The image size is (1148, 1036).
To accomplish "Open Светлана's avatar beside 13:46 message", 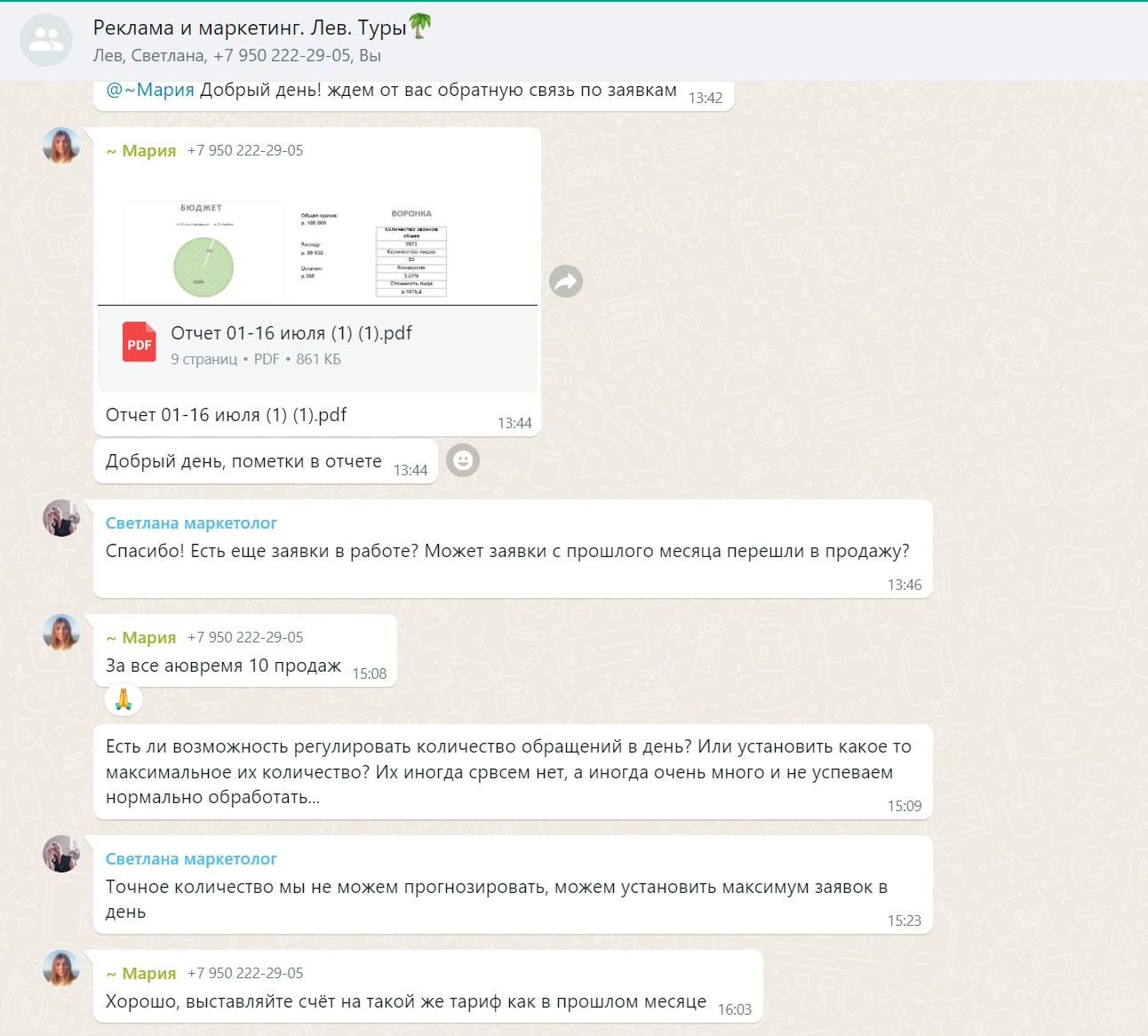I will (x=61, y=518).
